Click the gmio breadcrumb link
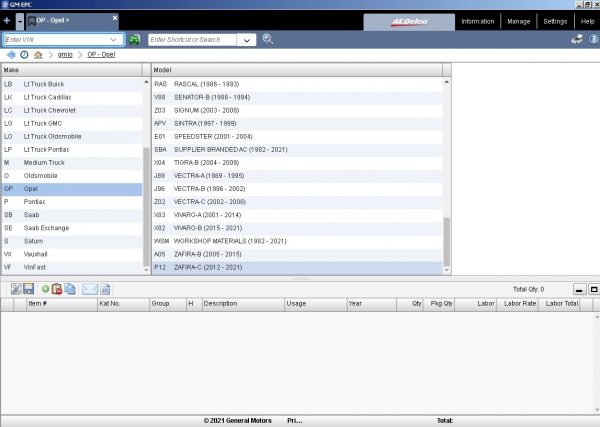 [65, 55]
